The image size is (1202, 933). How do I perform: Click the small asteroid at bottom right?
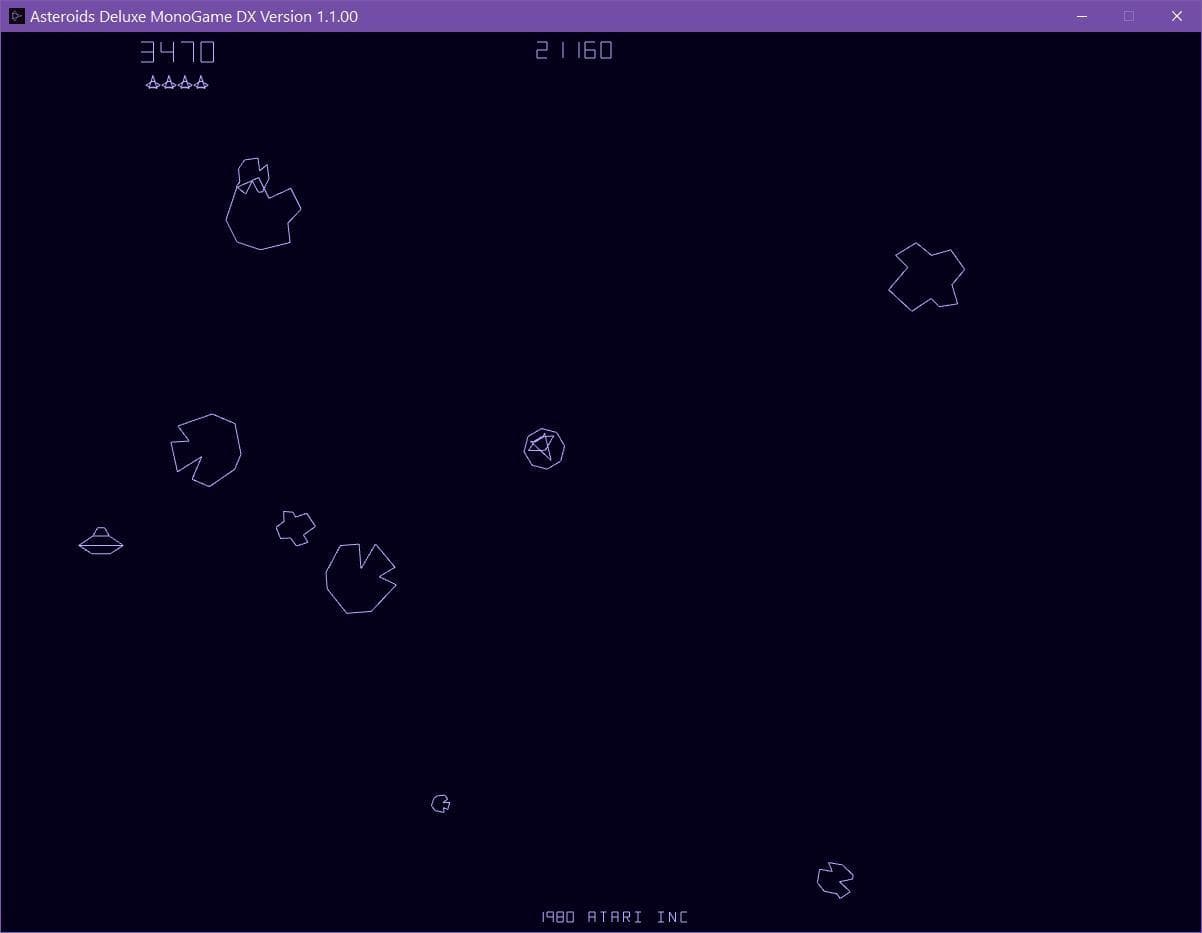pyautogui.click(x=835, y=880)
